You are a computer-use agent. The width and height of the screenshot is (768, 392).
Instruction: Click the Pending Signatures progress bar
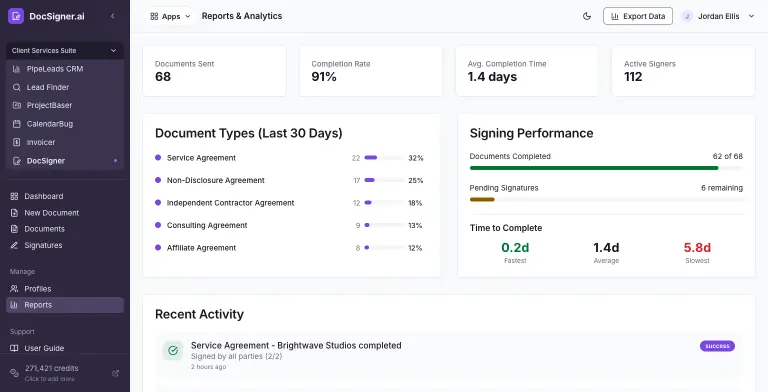606,199
